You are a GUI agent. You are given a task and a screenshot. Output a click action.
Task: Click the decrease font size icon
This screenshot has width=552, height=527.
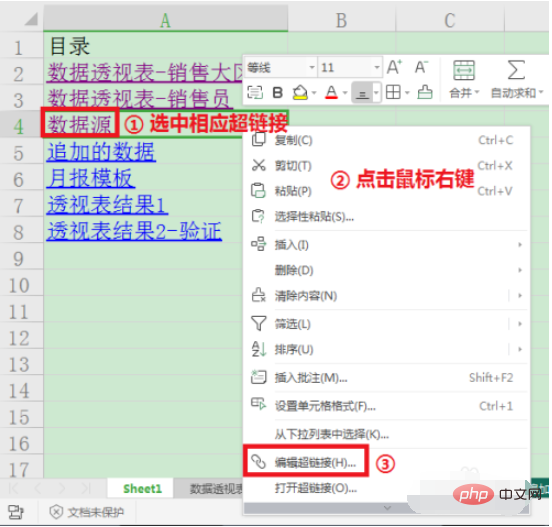[421, 67]
